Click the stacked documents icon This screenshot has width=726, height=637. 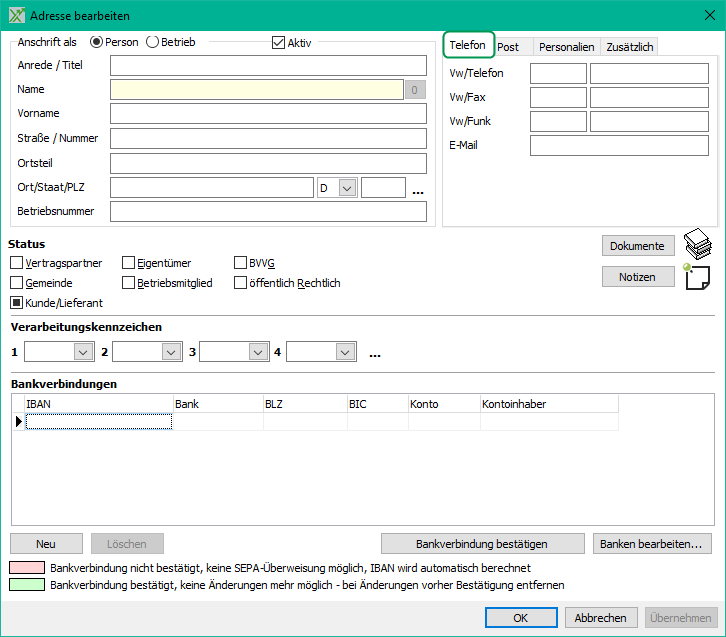point(696,245)
